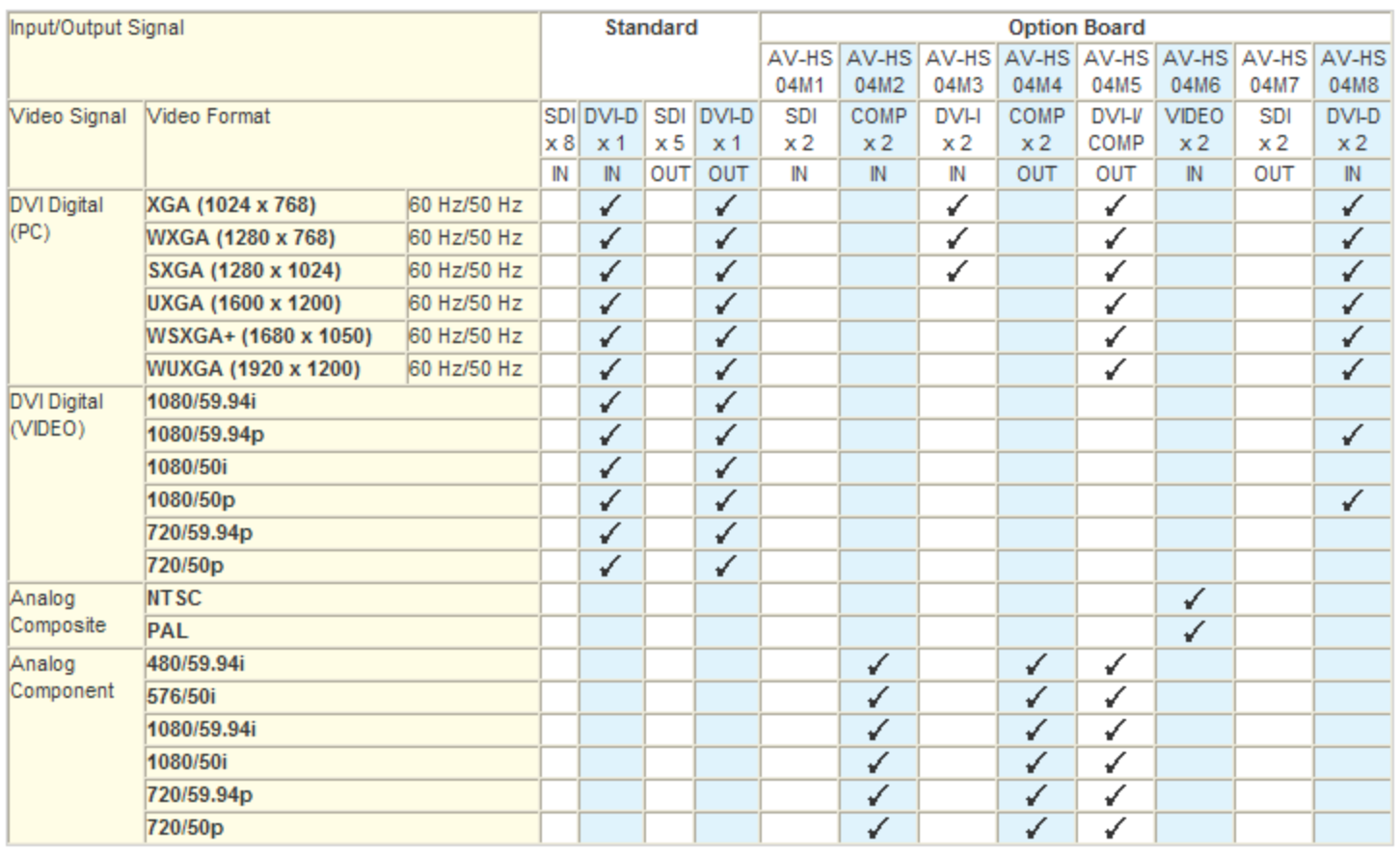Click SDI x 2 under AV-HS 04M7
Image resolution: width=1400 pixels, height=854 pixels.
tap(1274, 129)
